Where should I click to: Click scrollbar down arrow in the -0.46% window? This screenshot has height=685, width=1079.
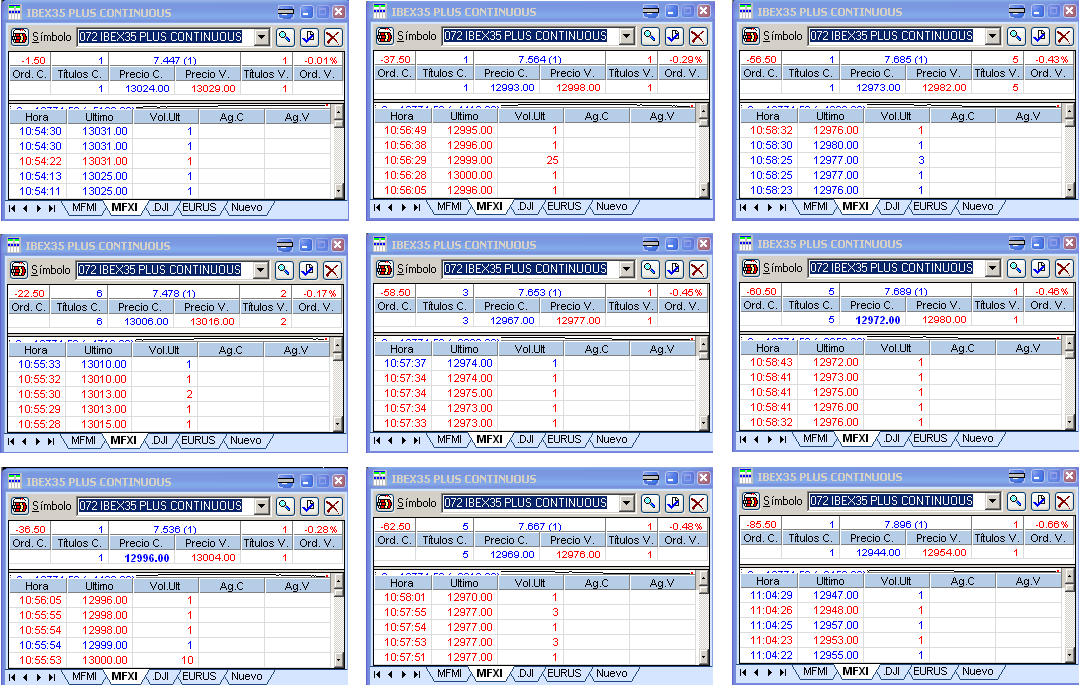click(1069, 421)
